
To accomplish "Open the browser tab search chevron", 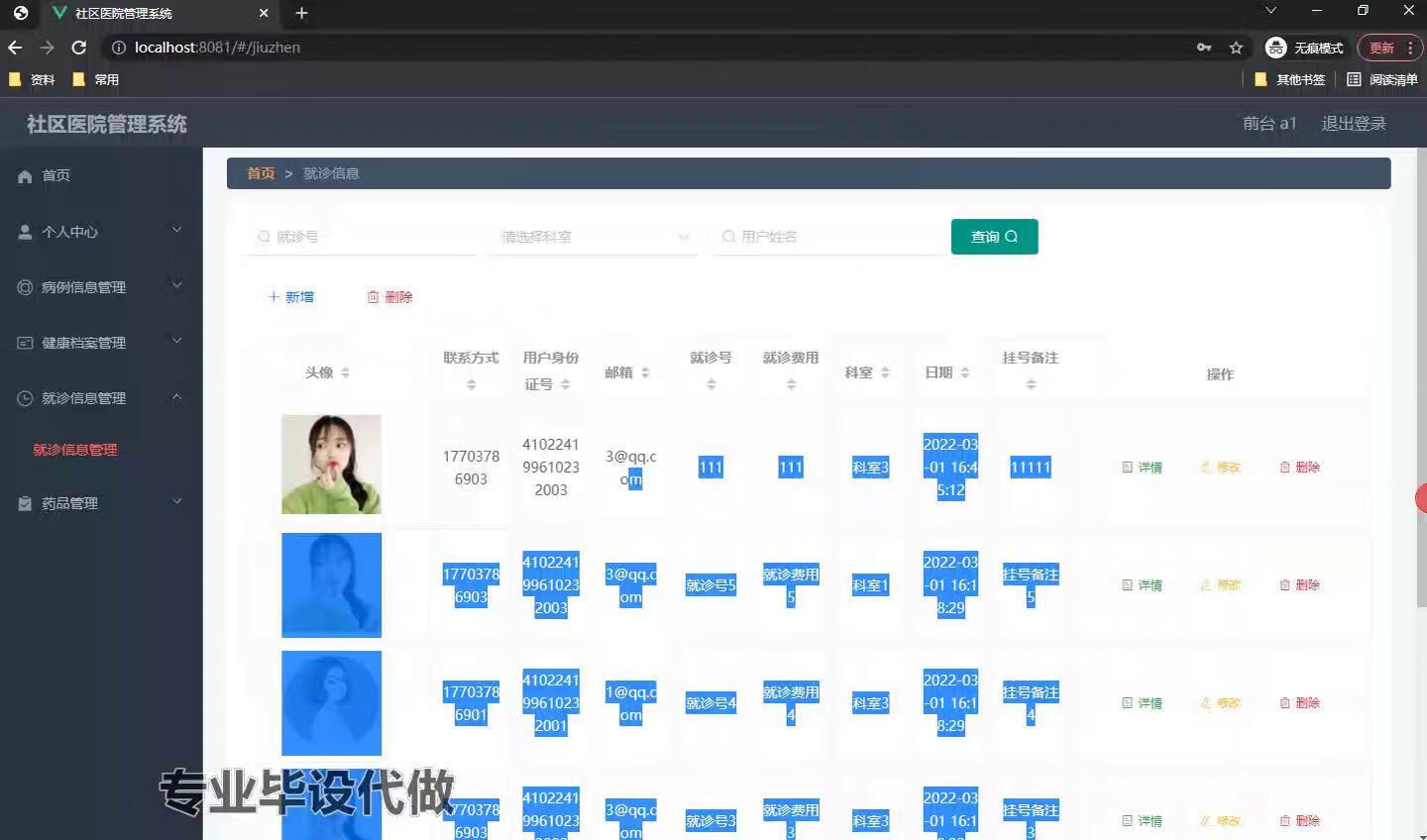I will [1271, 11].
